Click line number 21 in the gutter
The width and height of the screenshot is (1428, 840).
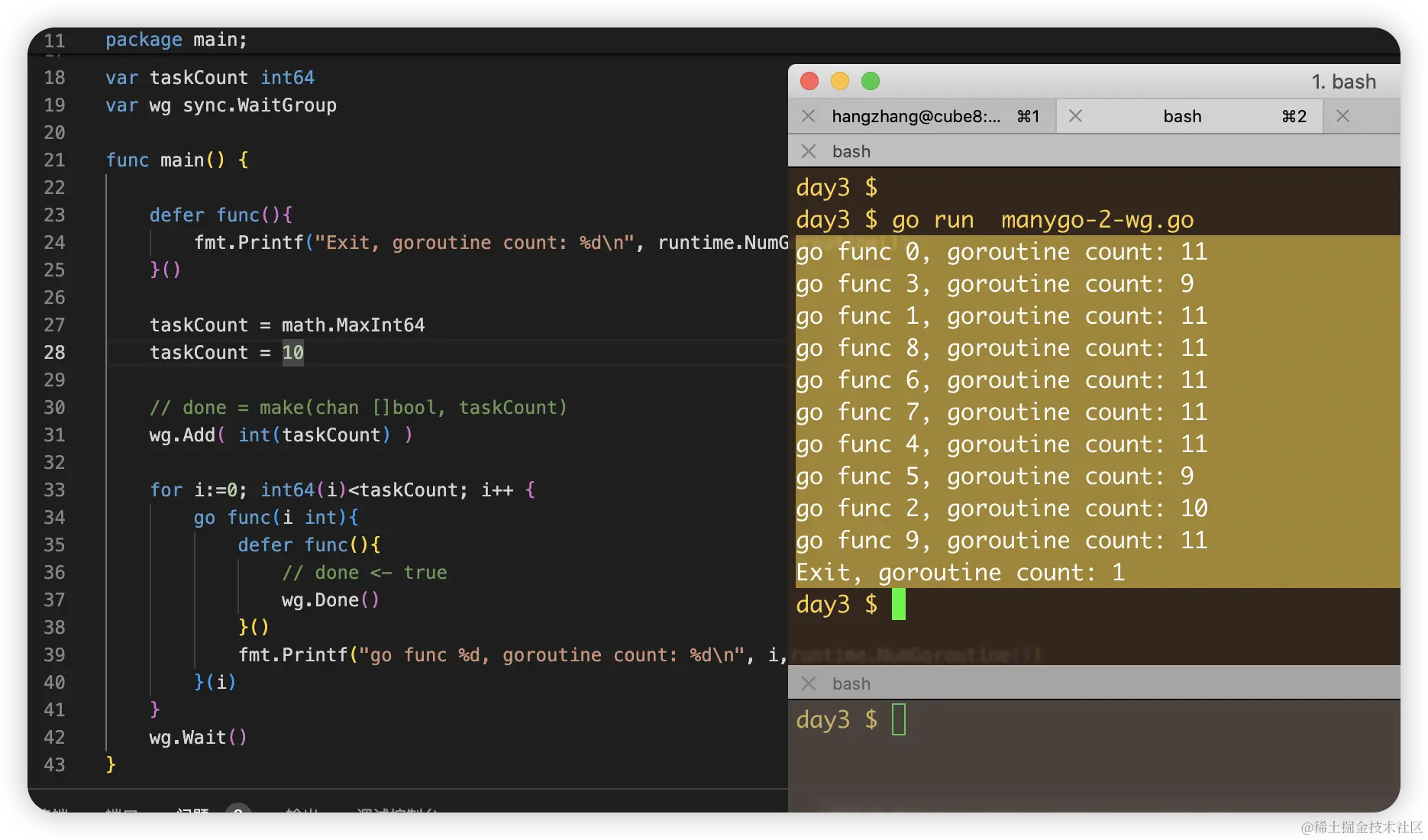coord(54,160)
